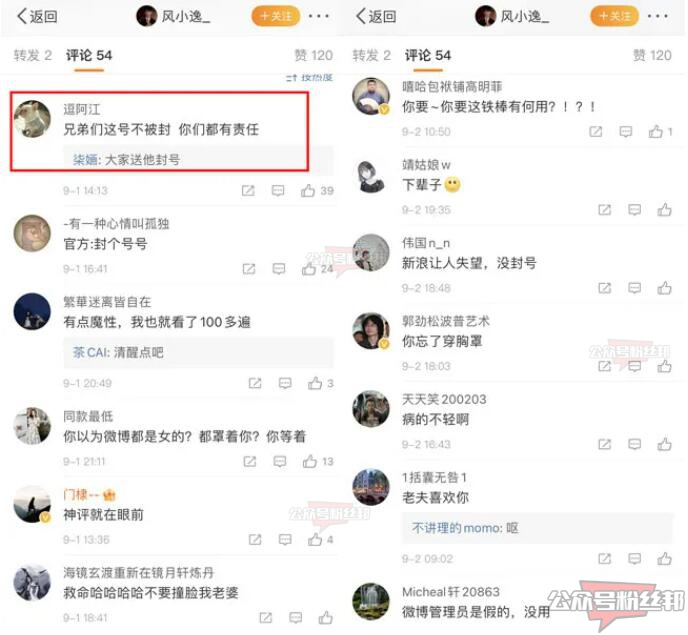Change comment sorting via 按热度
Viewport: 688px width, 635px height.
click(310, 78)
